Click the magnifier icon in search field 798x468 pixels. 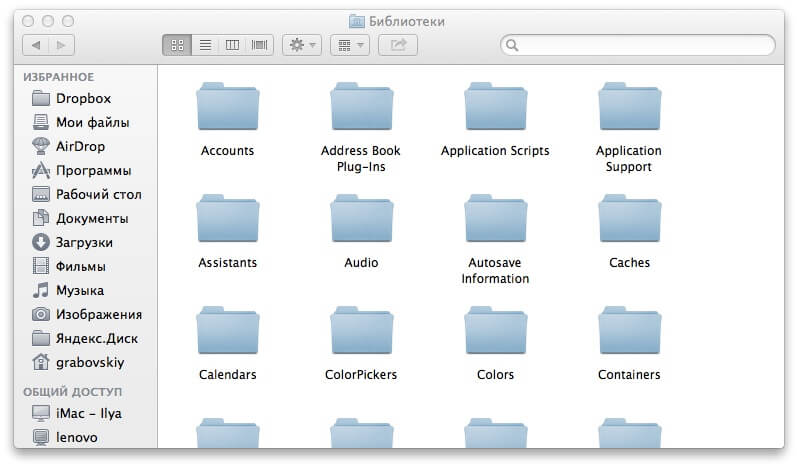click(x=512, y=45)
